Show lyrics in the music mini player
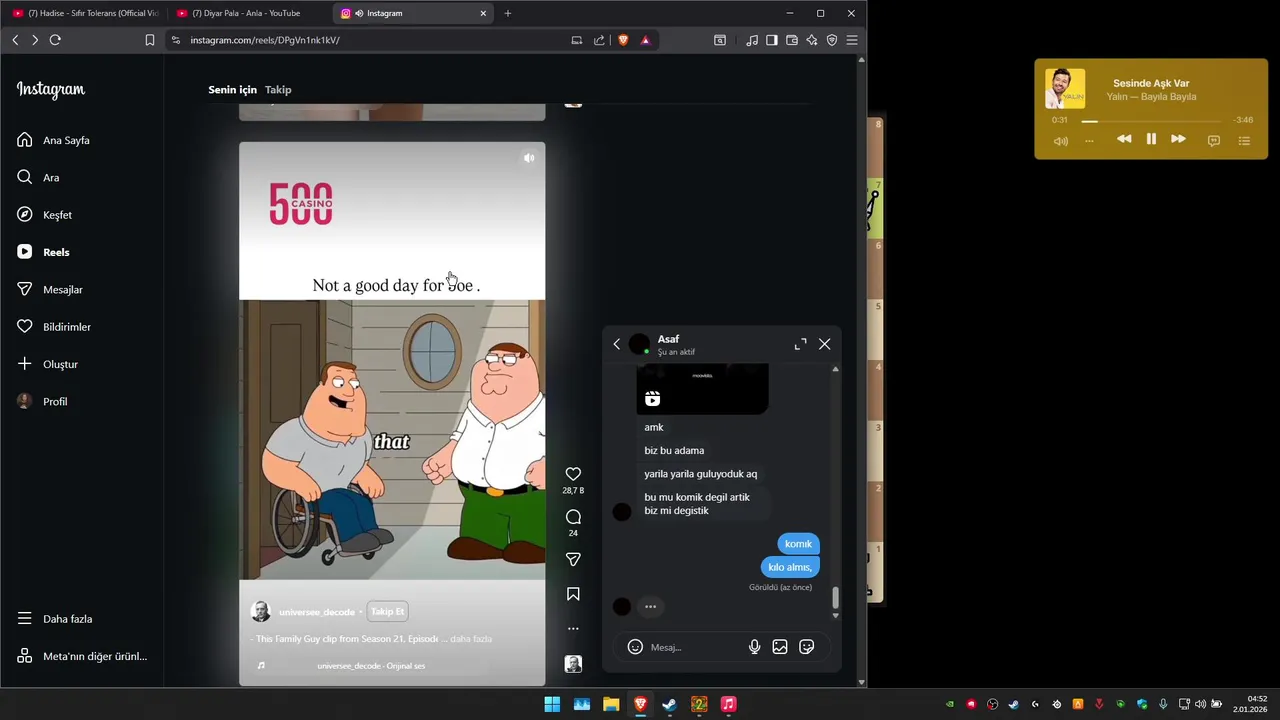Image resolution: width=1280 pixels, height=720 pixels. pyautogui.click(x=1214, y=141)
